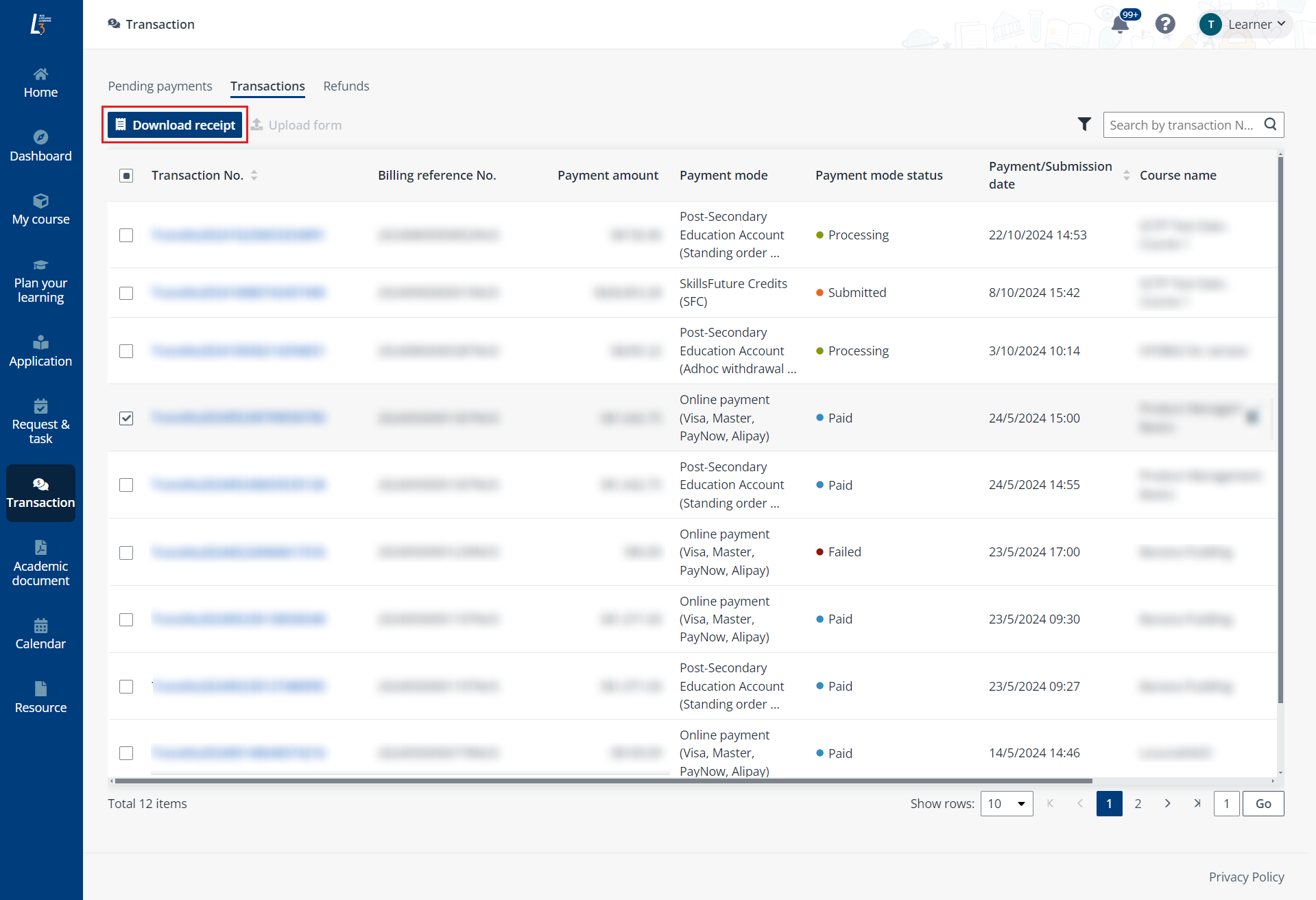This screenshot has height=900, width=1316.
Task: Go to Home in sidebar
Action: pos(40,83)
